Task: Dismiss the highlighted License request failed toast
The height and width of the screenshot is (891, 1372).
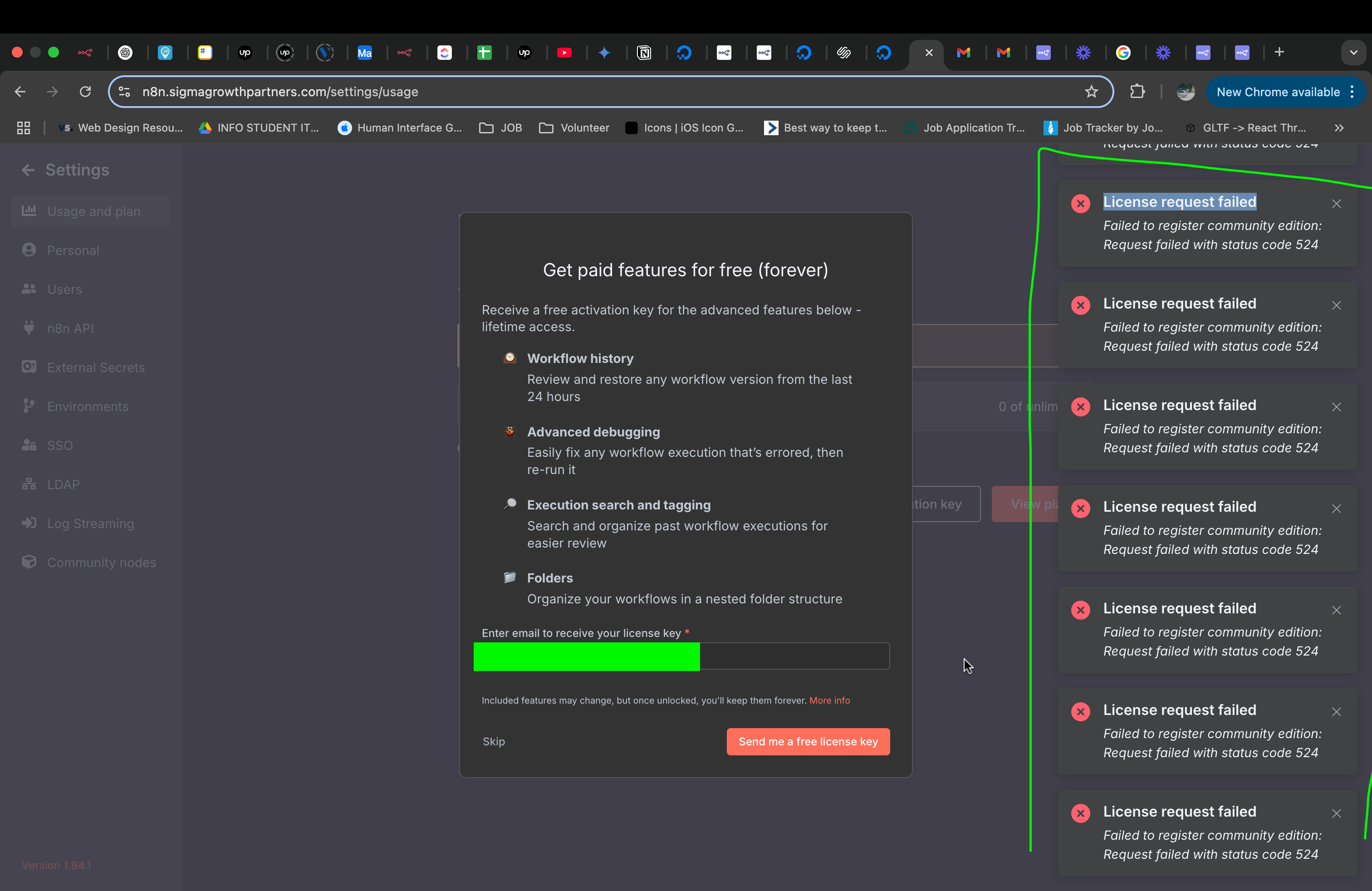Action: (1336, 204)
